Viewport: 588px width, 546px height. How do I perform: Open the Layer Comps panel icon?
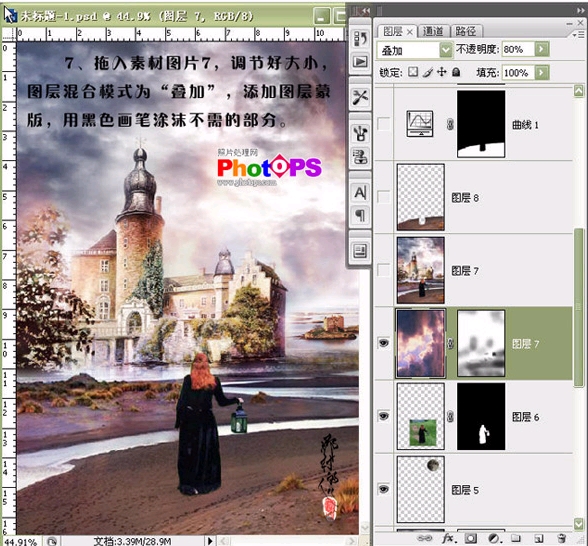[x=360, y=251]
